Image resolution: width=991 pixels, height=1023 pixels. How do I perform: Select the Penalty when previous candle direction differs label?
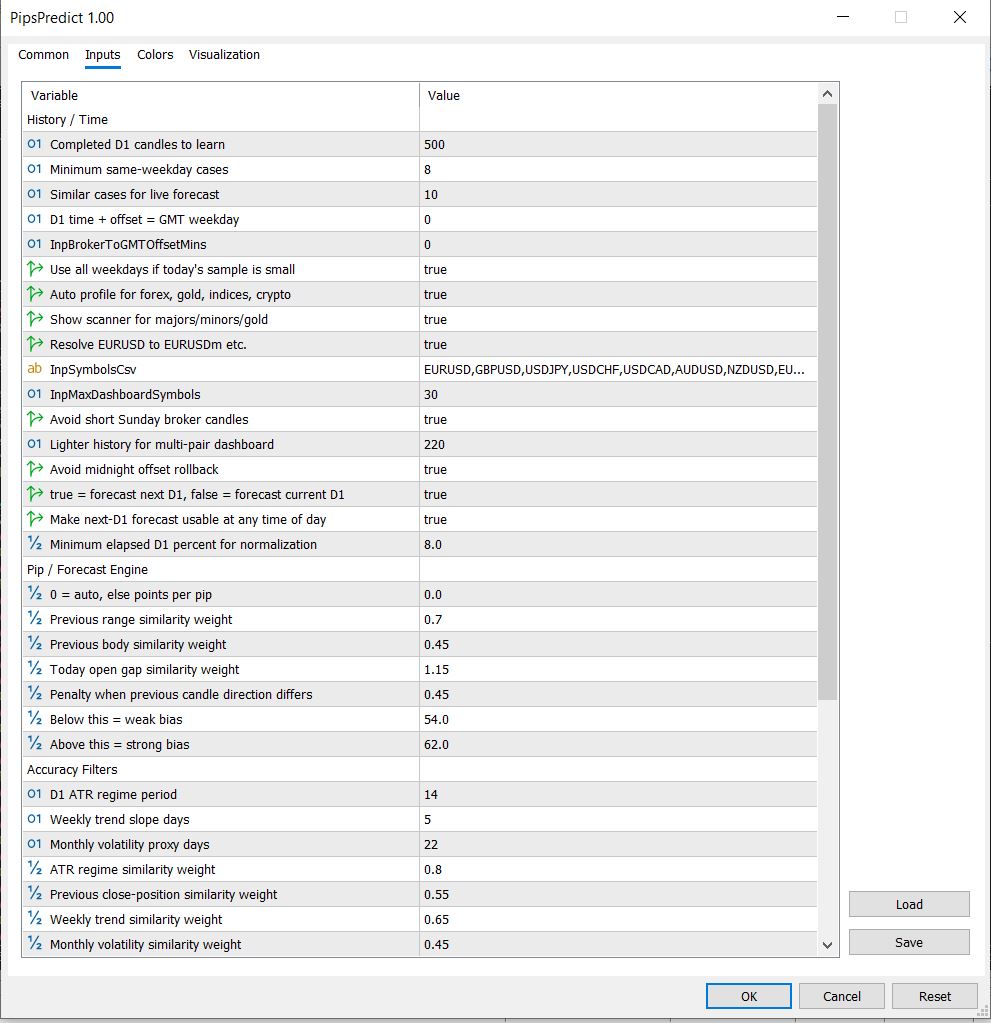coord(181,694)
